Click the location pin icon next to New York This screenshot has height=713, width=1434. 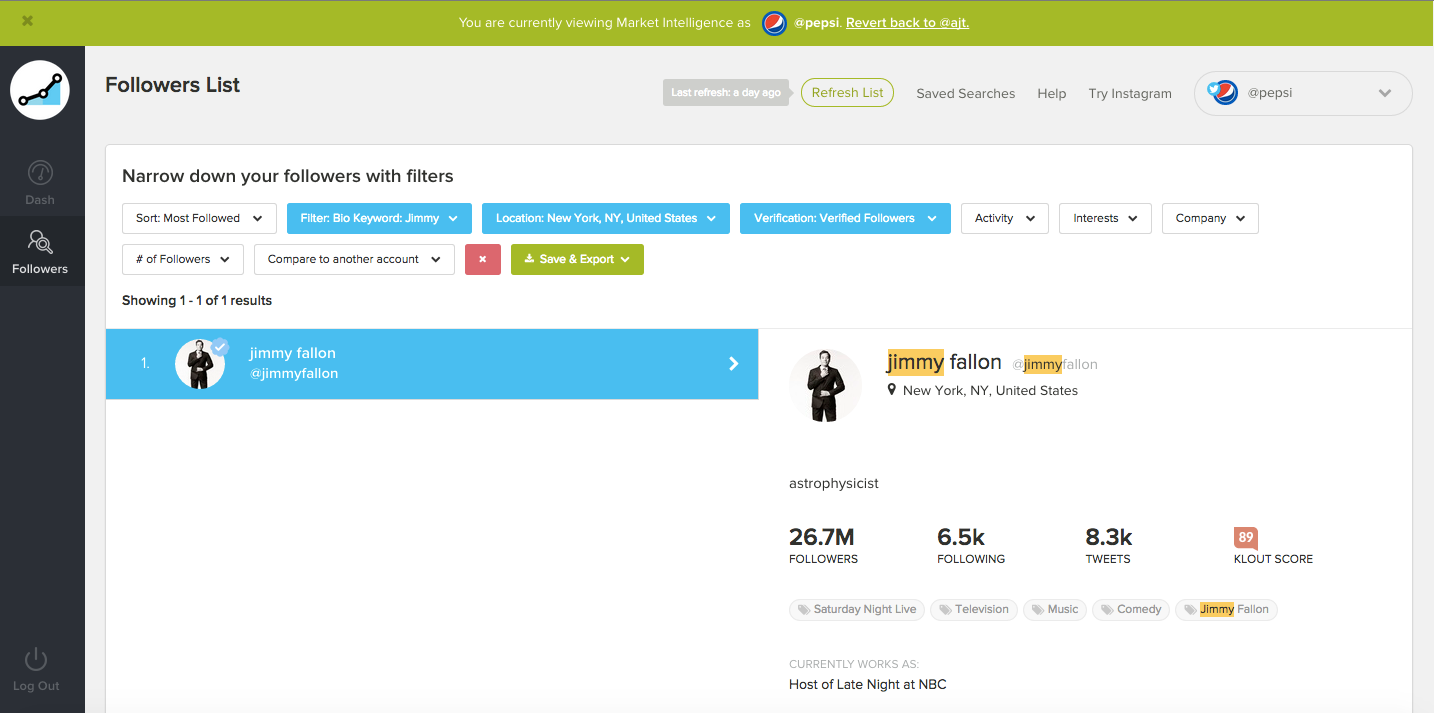coord(892,390)
